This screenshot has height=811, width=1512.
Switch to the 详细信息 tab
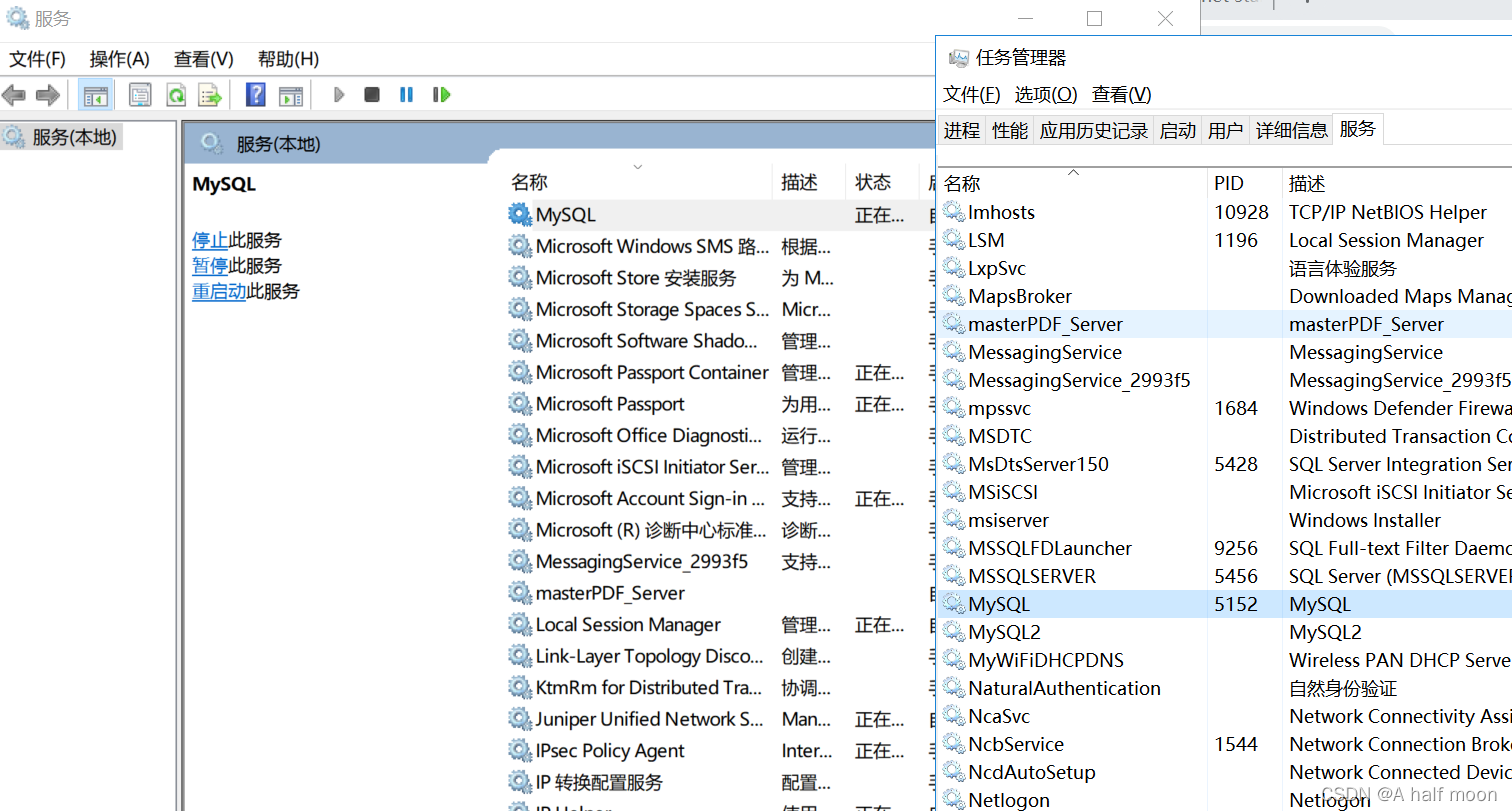(1292, 130)
